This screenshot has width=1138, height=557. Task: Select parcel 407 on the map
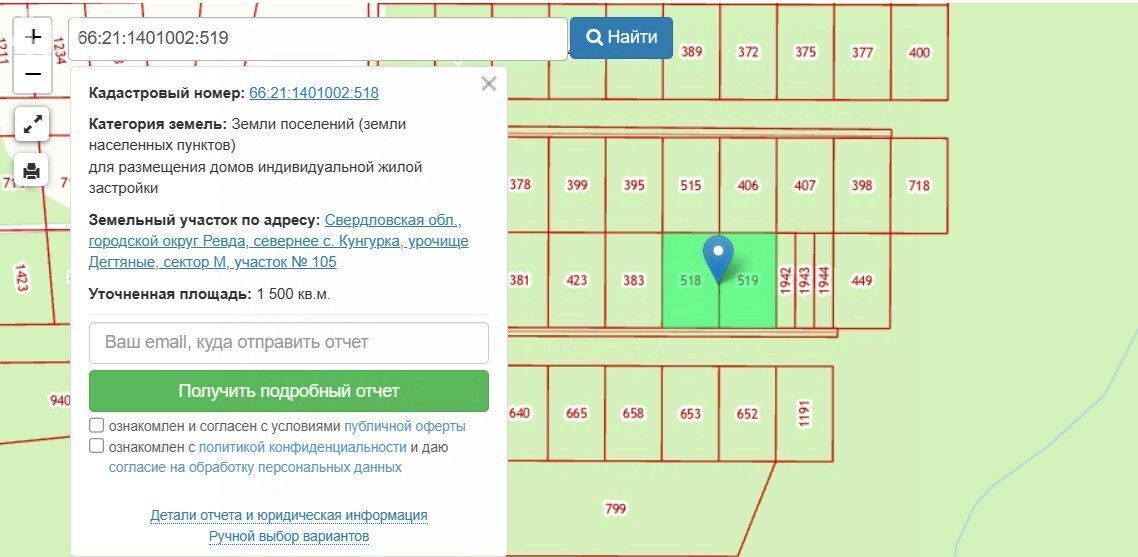(x=805, y=185)
